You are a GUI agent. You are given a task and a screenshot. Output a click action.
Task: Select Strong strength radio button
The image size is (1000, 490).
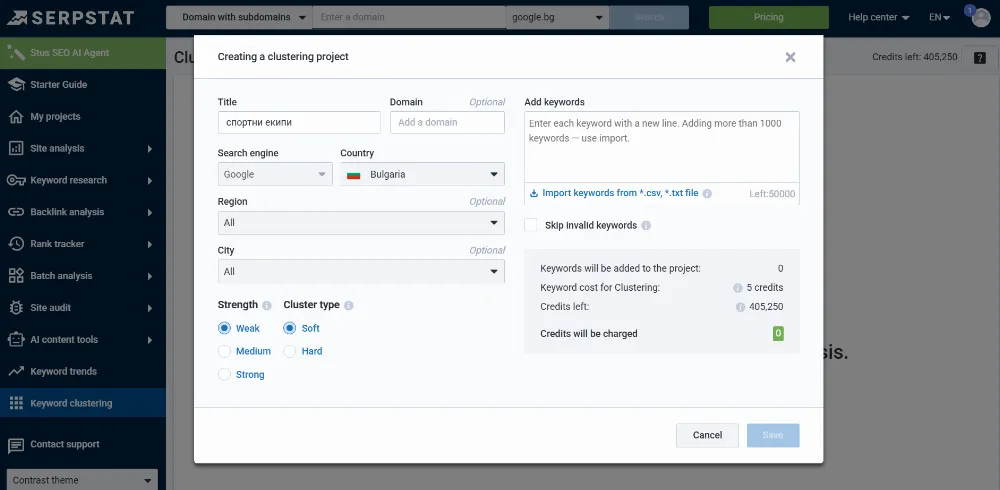tap(224, 375)
